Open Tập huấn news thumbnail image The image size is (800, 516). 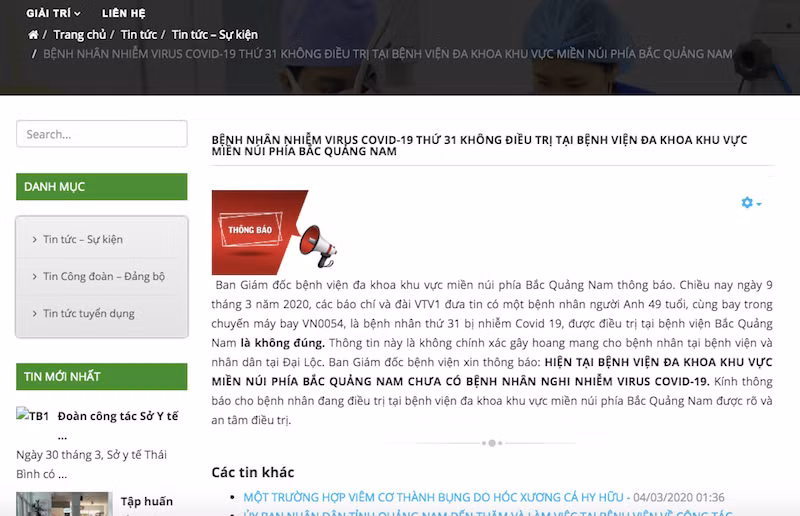coord(64,504)
